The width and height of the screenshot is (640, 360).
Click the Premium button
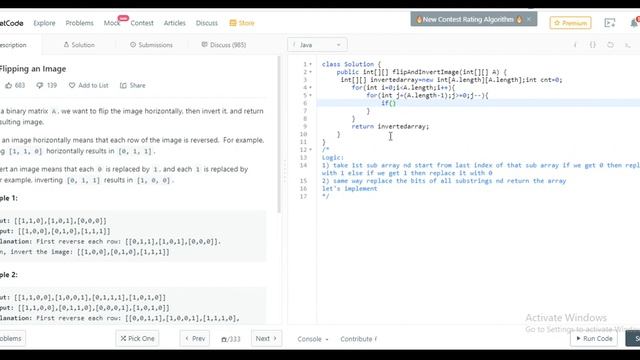click(570, 23)
